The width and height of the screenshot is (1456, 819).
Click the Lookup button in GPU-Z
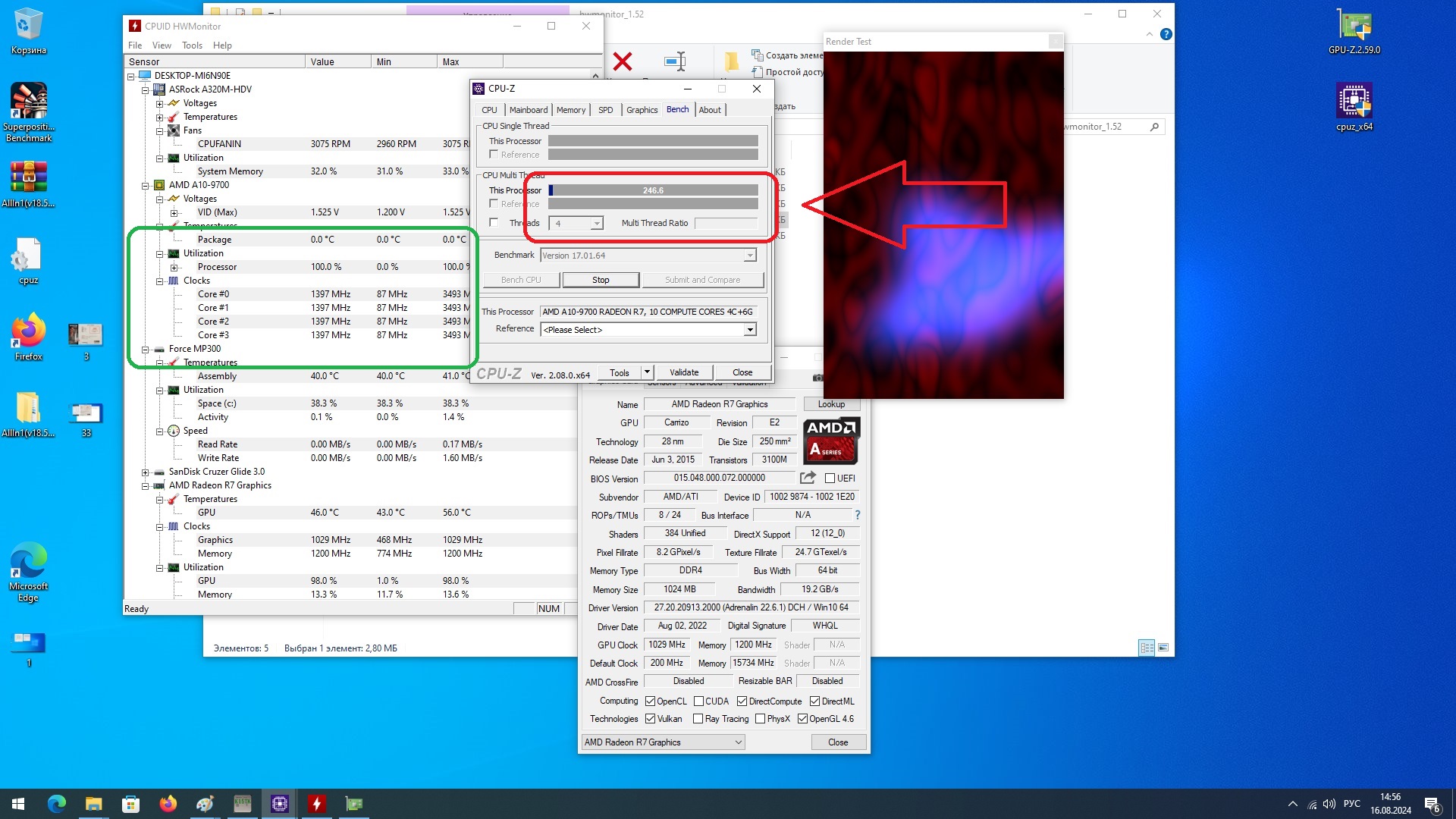click(831, 404)
